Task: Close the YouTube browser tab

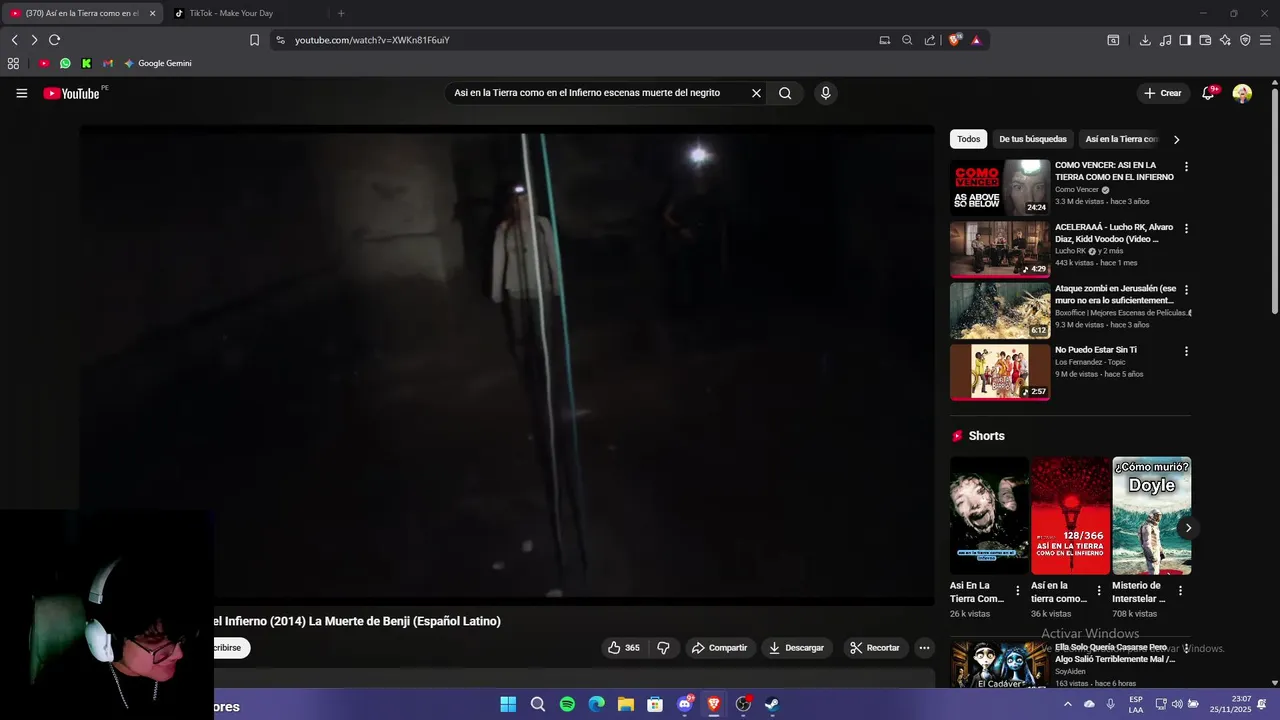Action: tap(152, 13)
